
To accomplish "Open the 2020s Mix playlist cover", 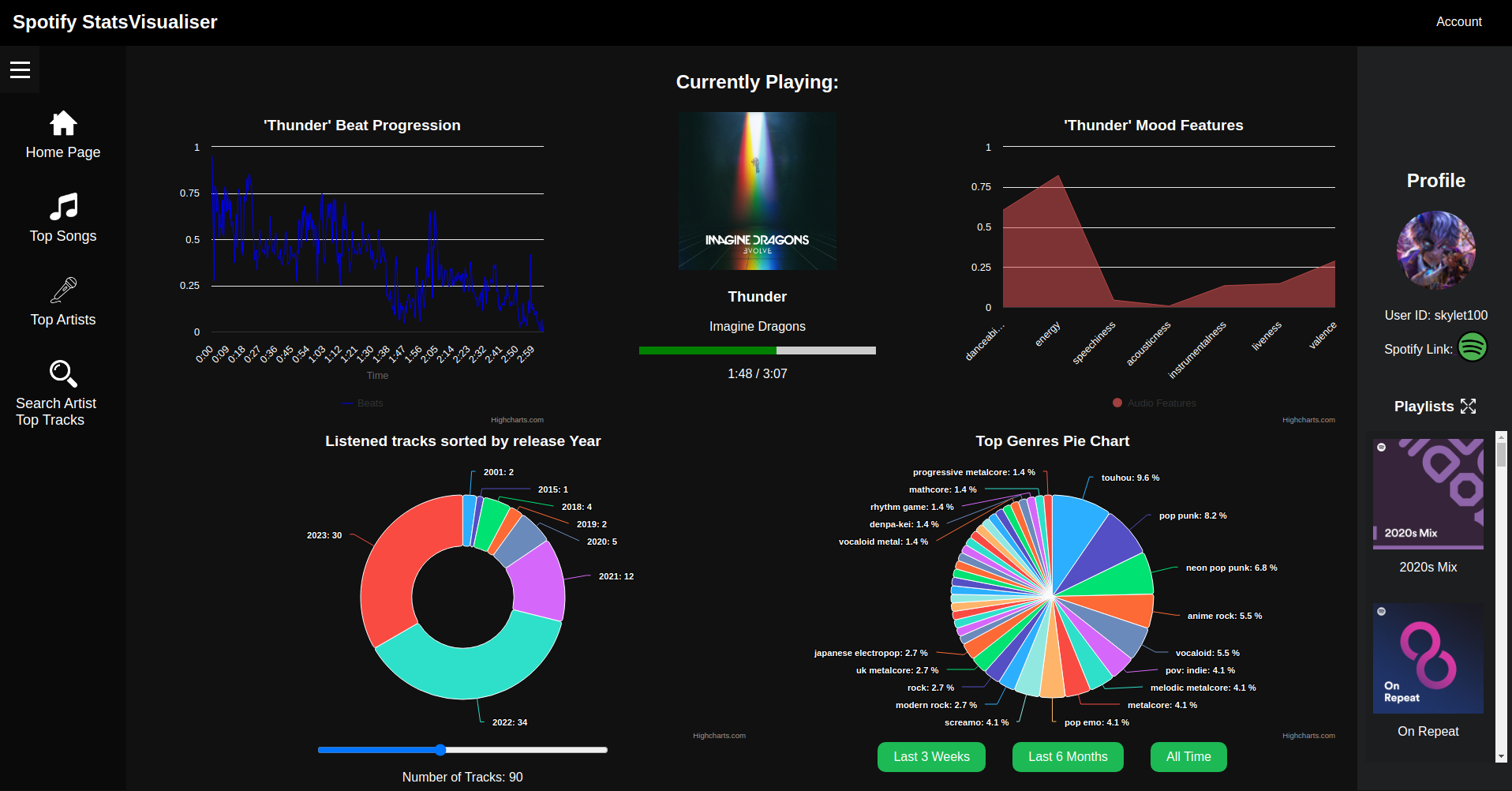I will [1428, 494].
